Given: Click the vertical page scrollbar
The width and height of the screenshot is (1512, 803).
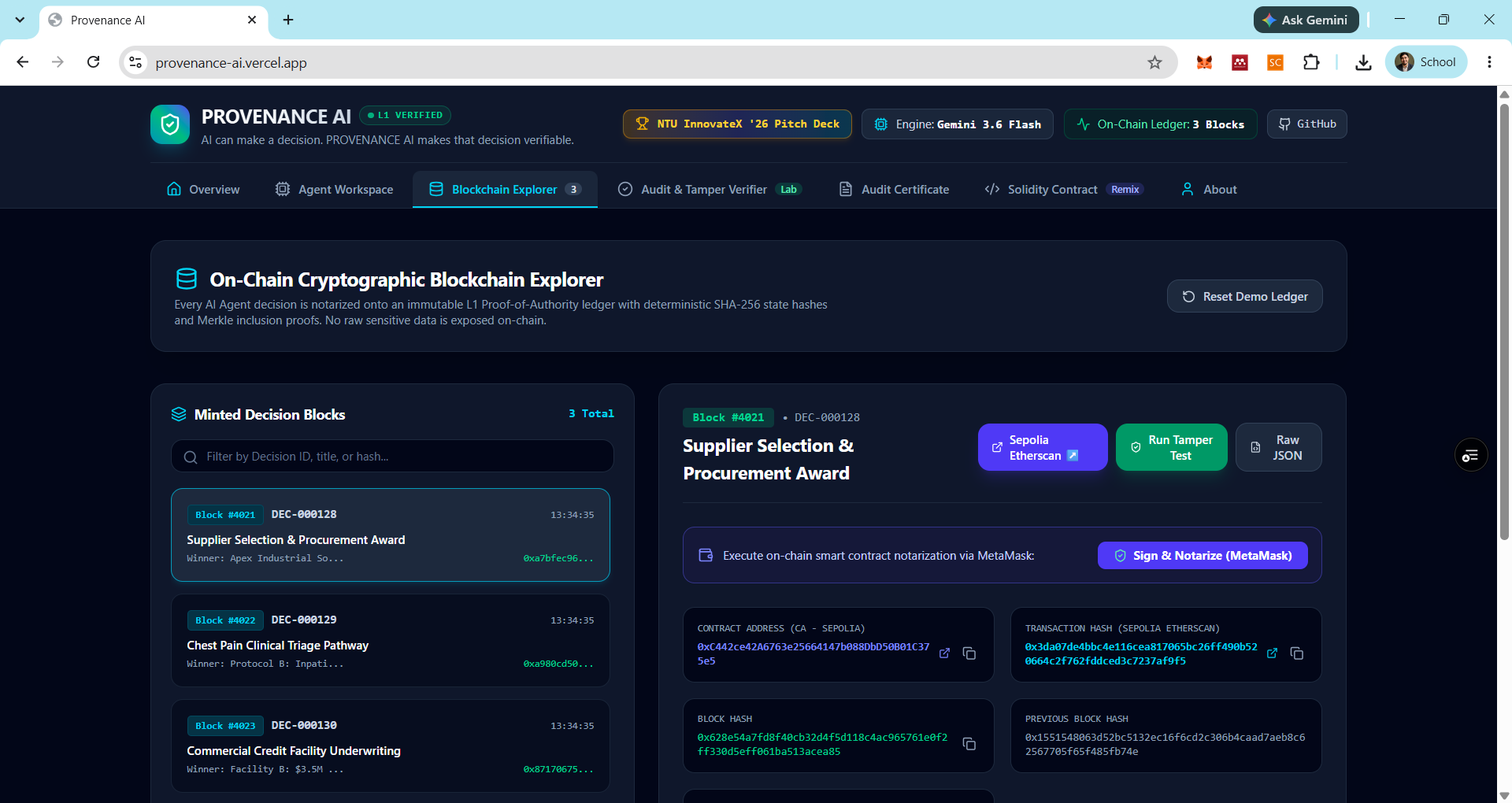Looking at the screenshot, I should tap(1504, 321).
